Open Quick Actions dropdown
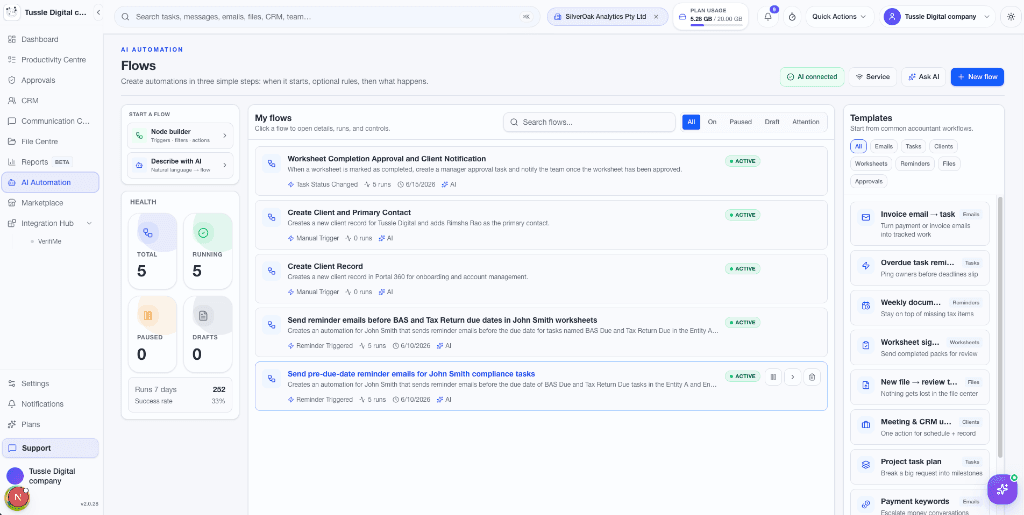This screenshot has width=1024, height=515. click(x=839, y=17)
